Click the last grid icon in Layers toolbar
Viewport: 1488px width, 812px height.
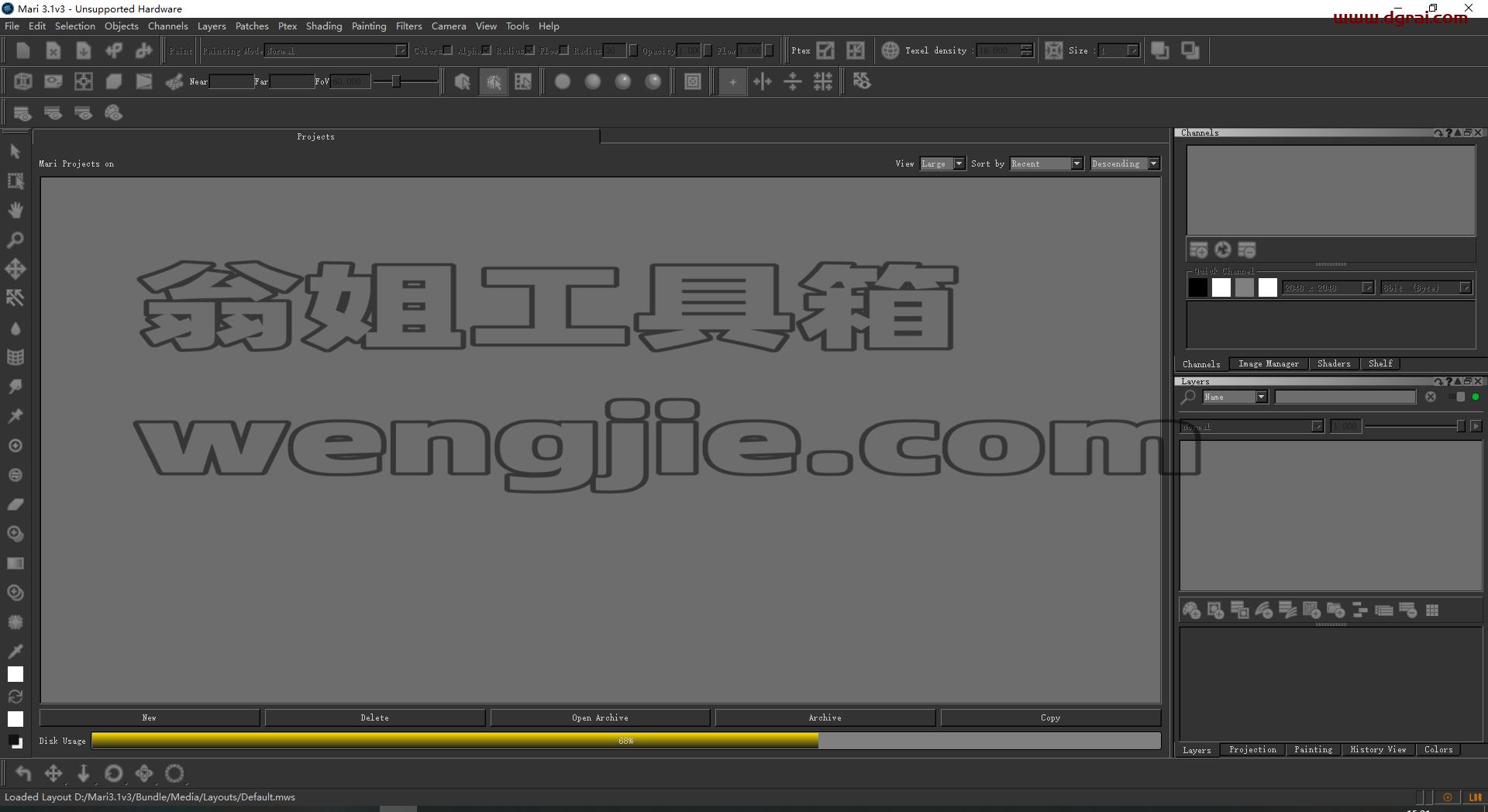click(1431, 611)
